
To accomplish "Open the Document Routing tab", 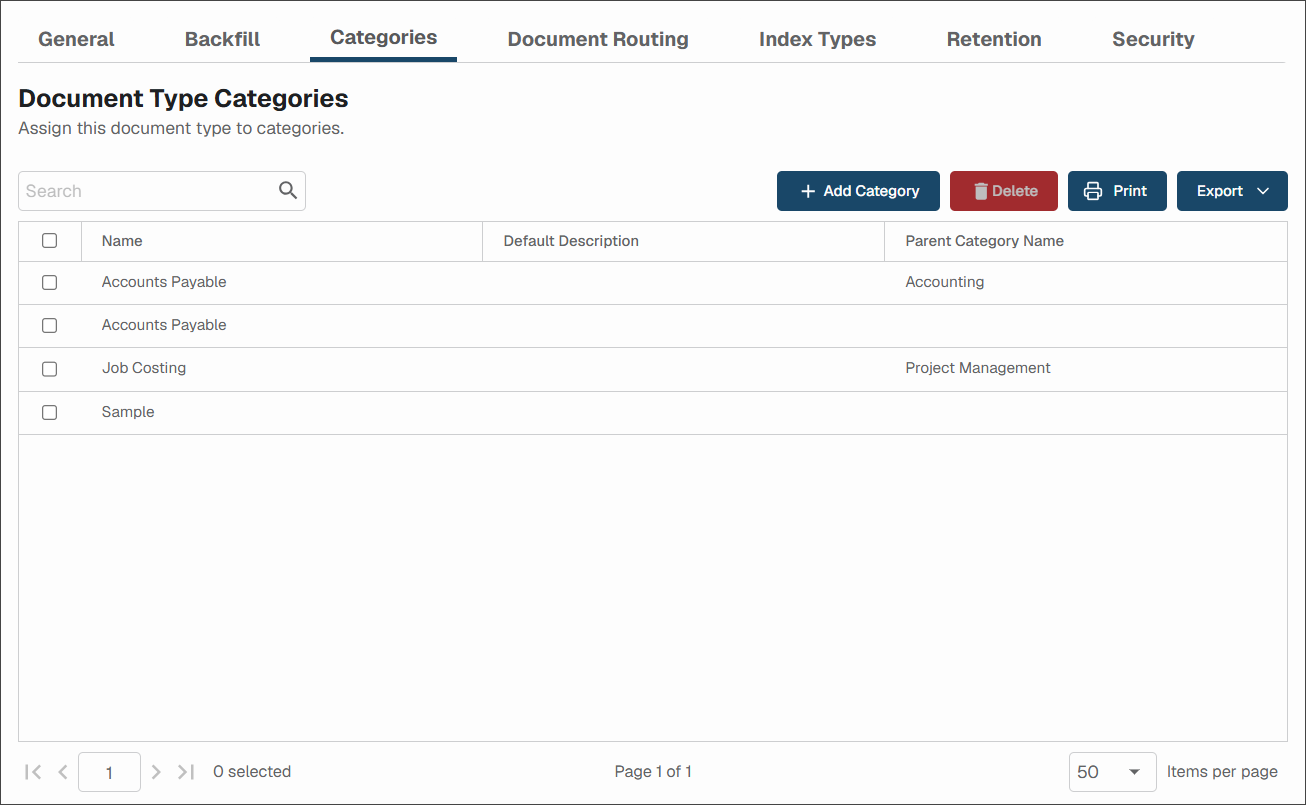I will pyautogui.click(x=598, y=39).
